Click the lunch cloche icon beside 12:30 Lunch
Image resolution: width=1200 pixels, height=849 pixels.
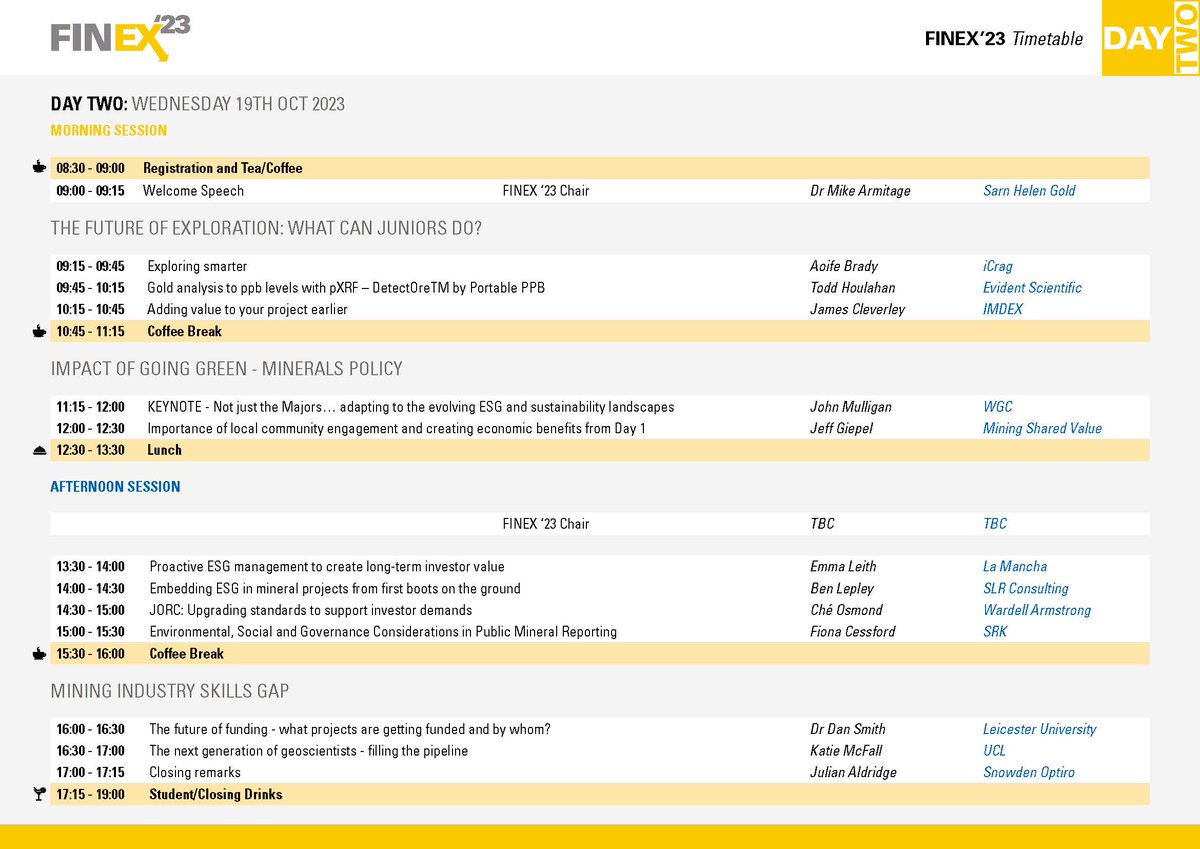point(39,450)
